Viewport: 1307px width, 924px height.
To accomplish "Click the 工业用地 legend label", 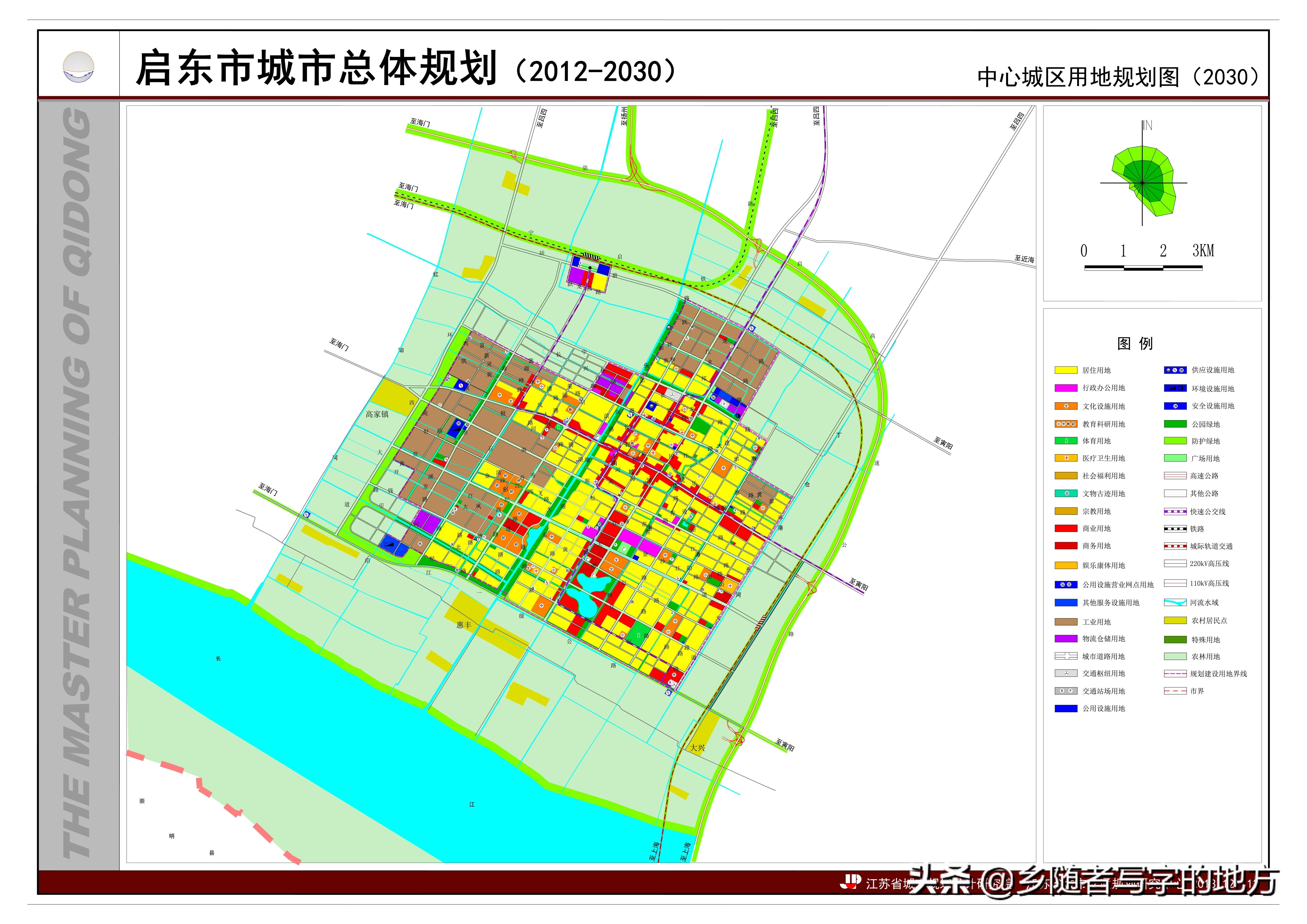I will (x=1096, y=622).
